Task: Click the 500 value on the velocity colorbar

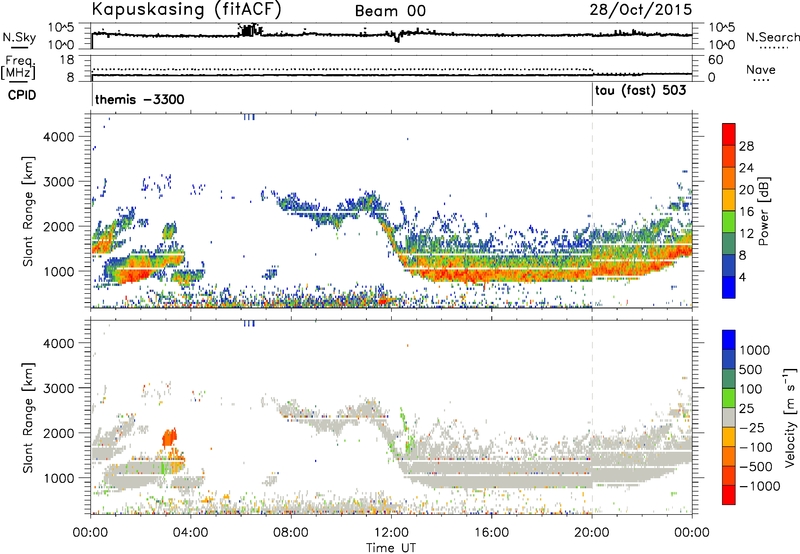Action: coord(751,370)
